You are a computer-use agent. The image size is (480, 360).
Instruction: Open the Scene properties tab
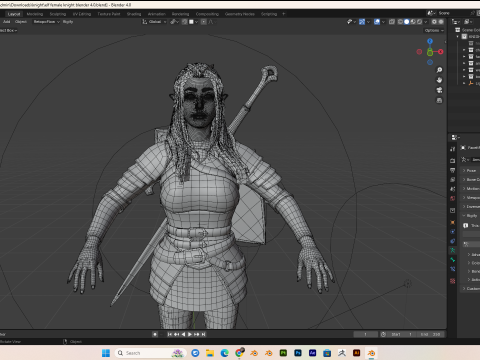(452, 189)
